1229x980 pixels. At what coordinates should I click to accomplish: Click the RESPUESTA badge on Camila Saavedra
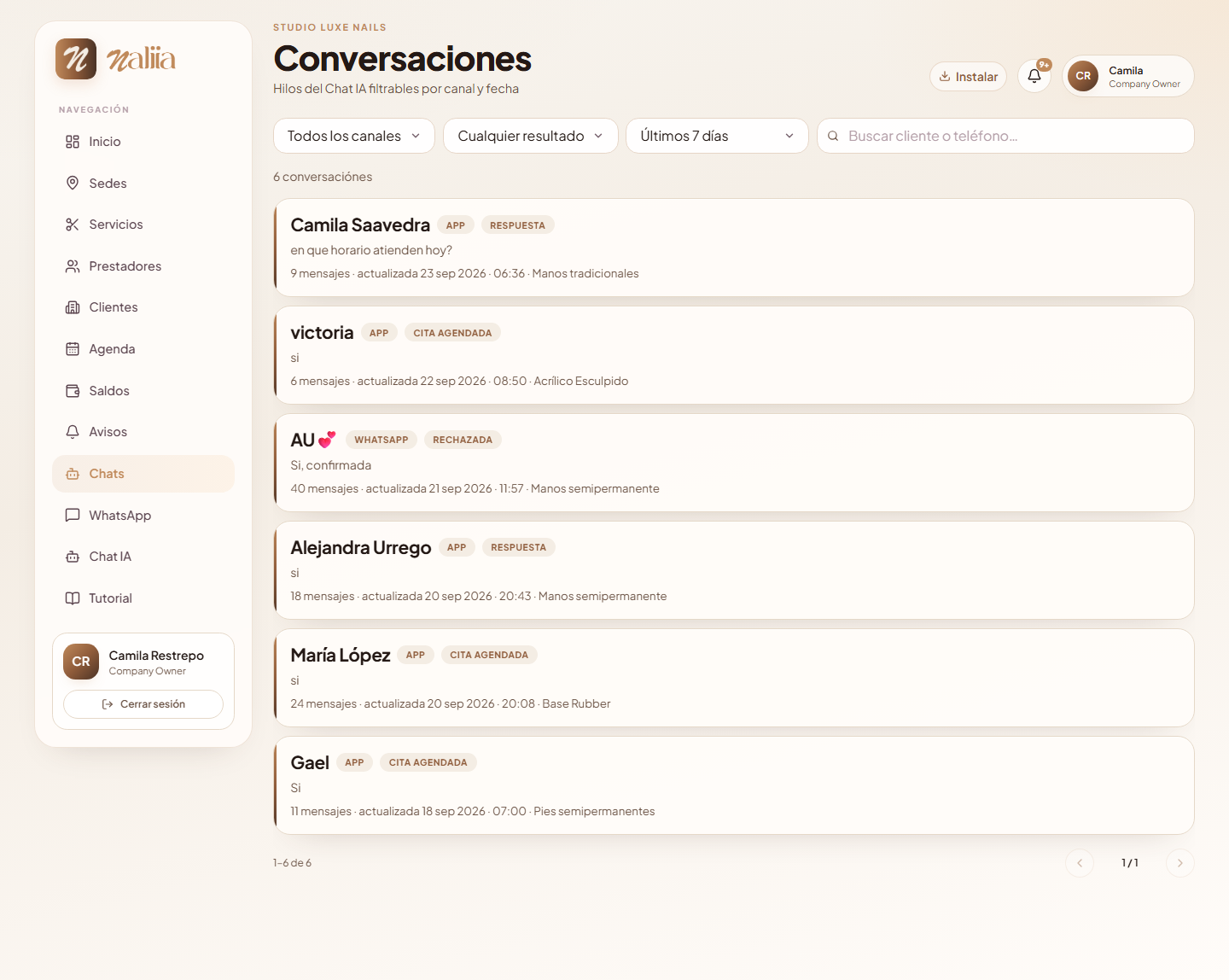pos(517,225)
